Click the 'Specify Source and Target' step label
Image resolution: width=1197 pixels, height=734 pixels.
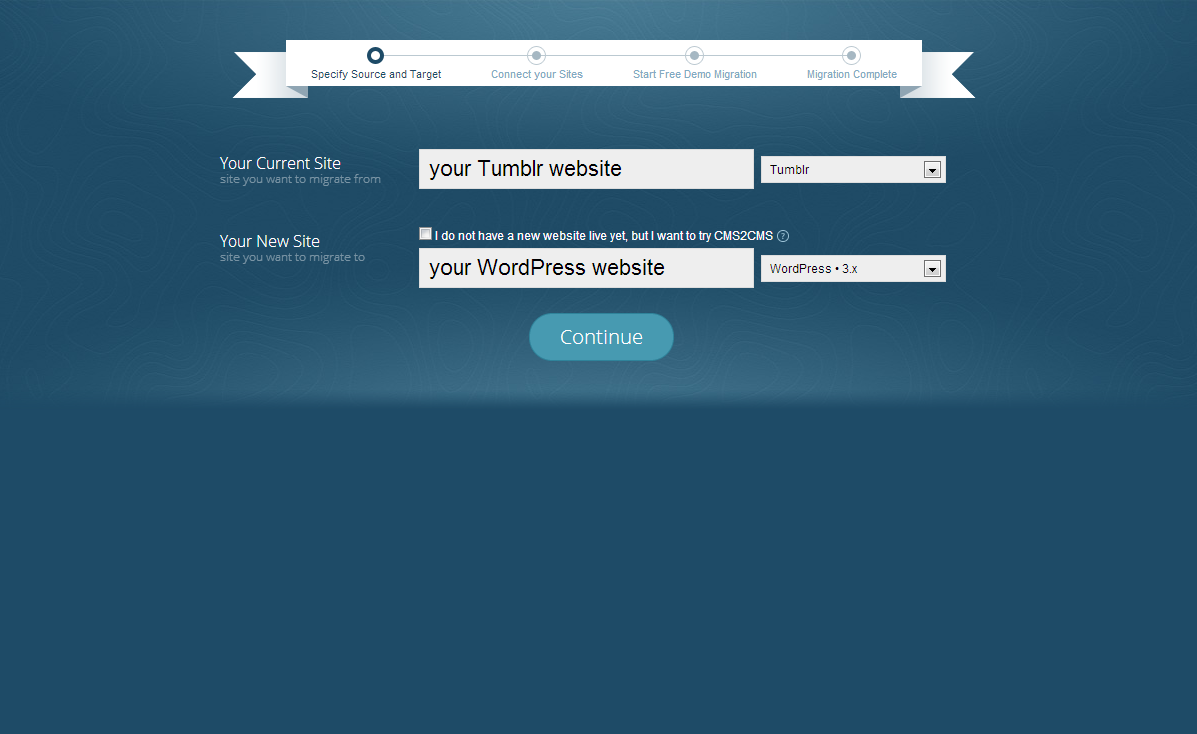(x=376, y=74)
